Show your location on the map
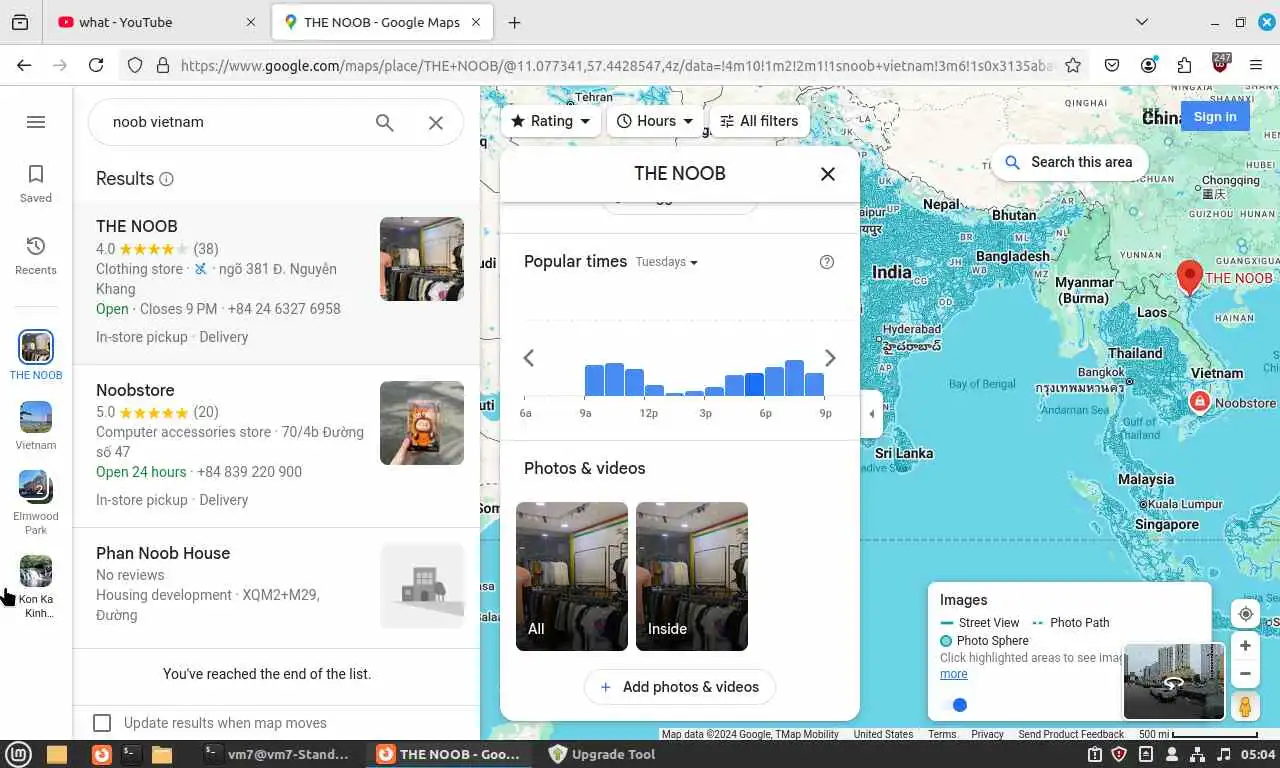Screen dimensions: 1280x768 (1245, 614)
